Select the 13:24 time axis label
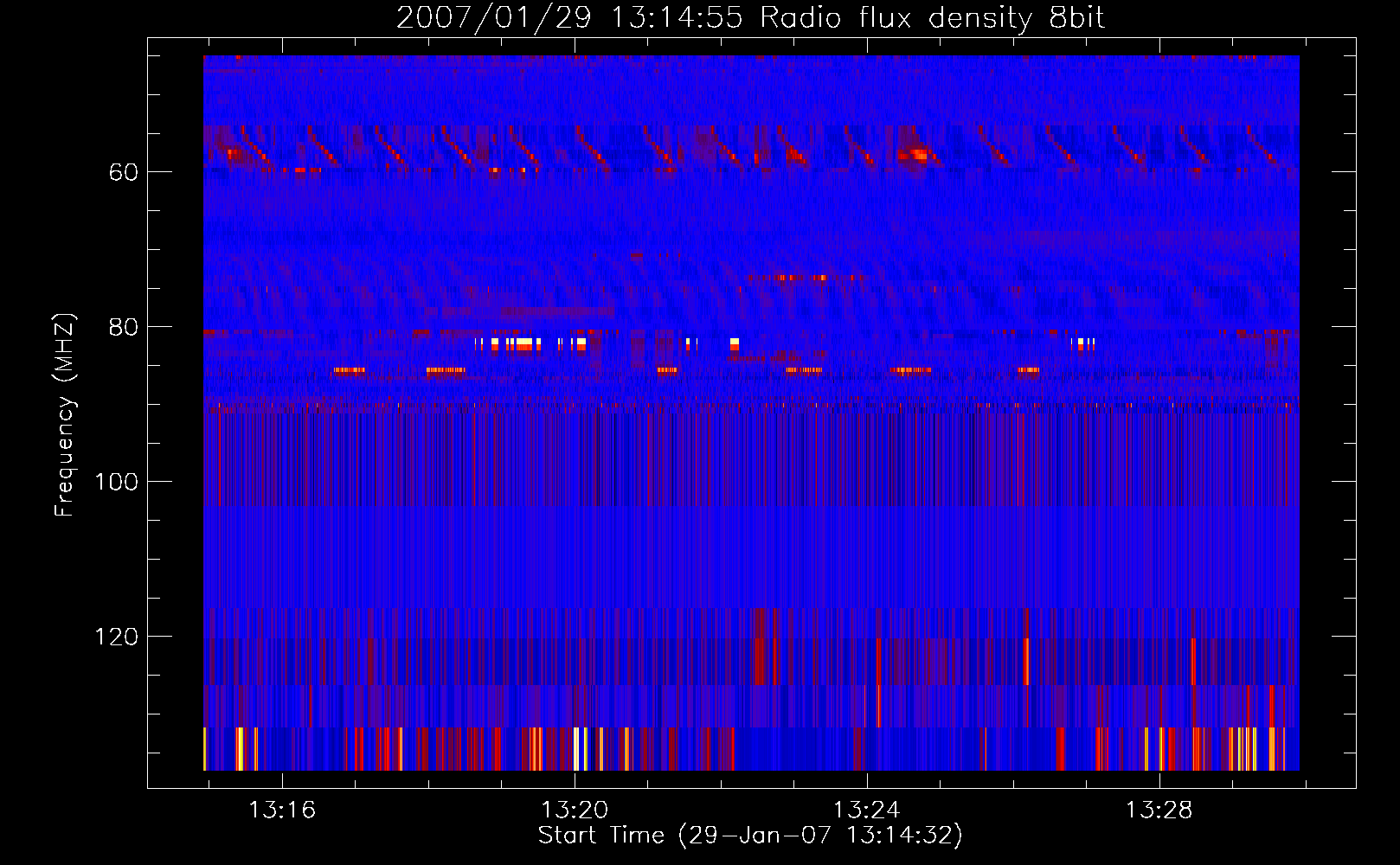The height and width of the screenshot is (865, 1400). point(866,810)
